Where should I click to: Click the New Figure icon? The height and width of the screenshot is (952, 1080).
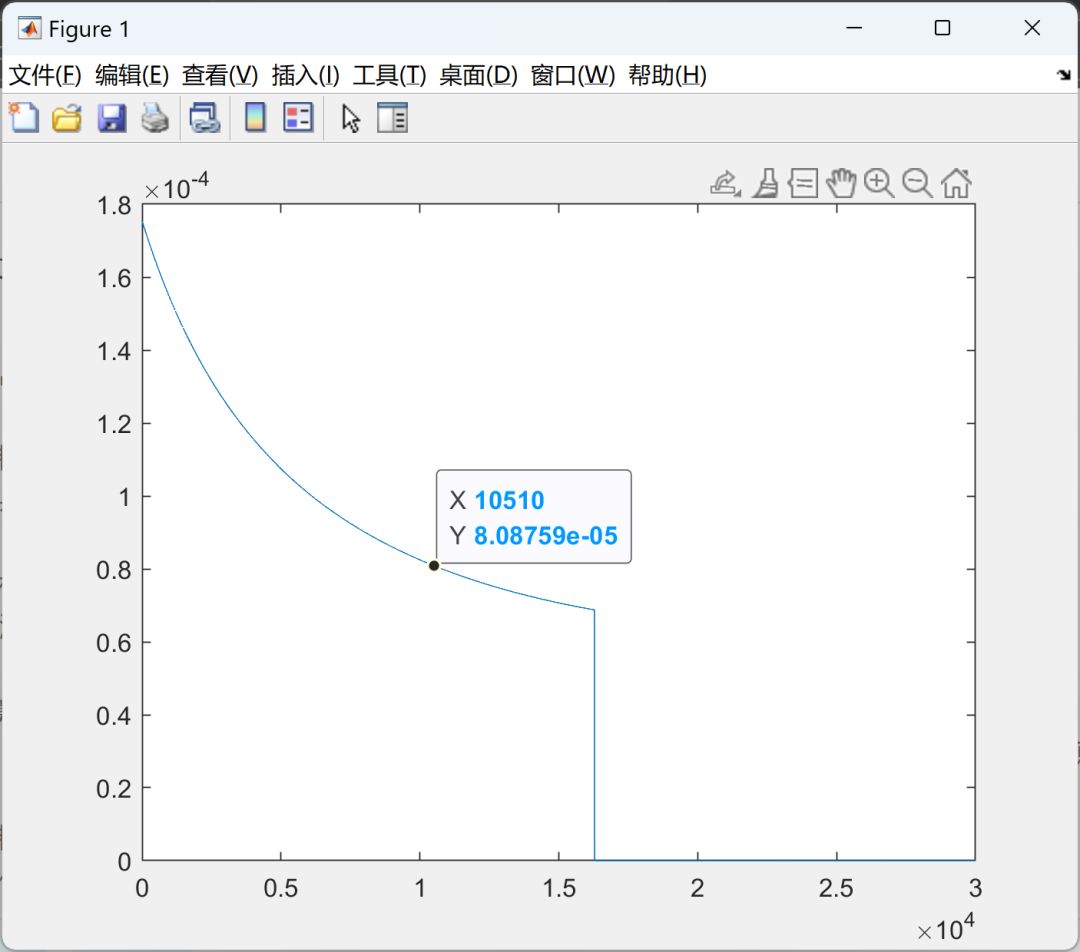coord(24,118)
